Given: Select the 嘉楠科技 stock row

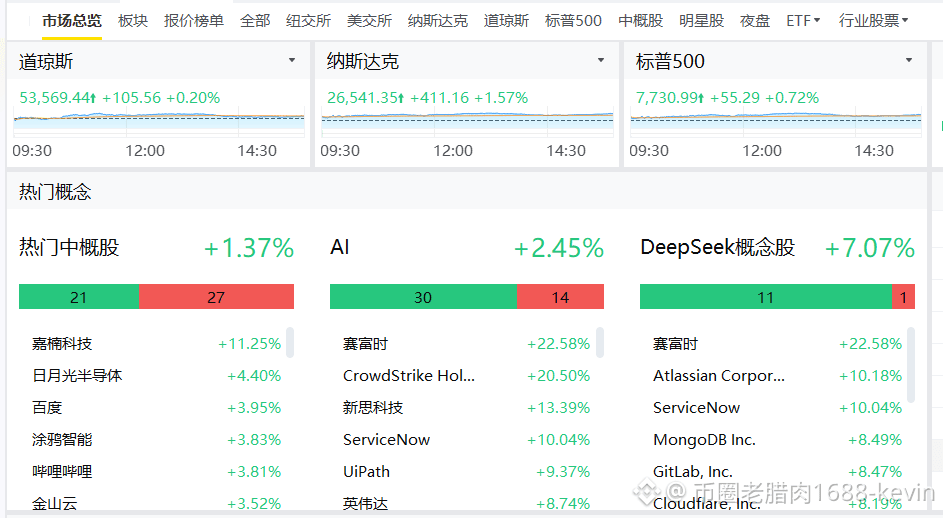Looking at the screenshot, I should coord(156,344).
